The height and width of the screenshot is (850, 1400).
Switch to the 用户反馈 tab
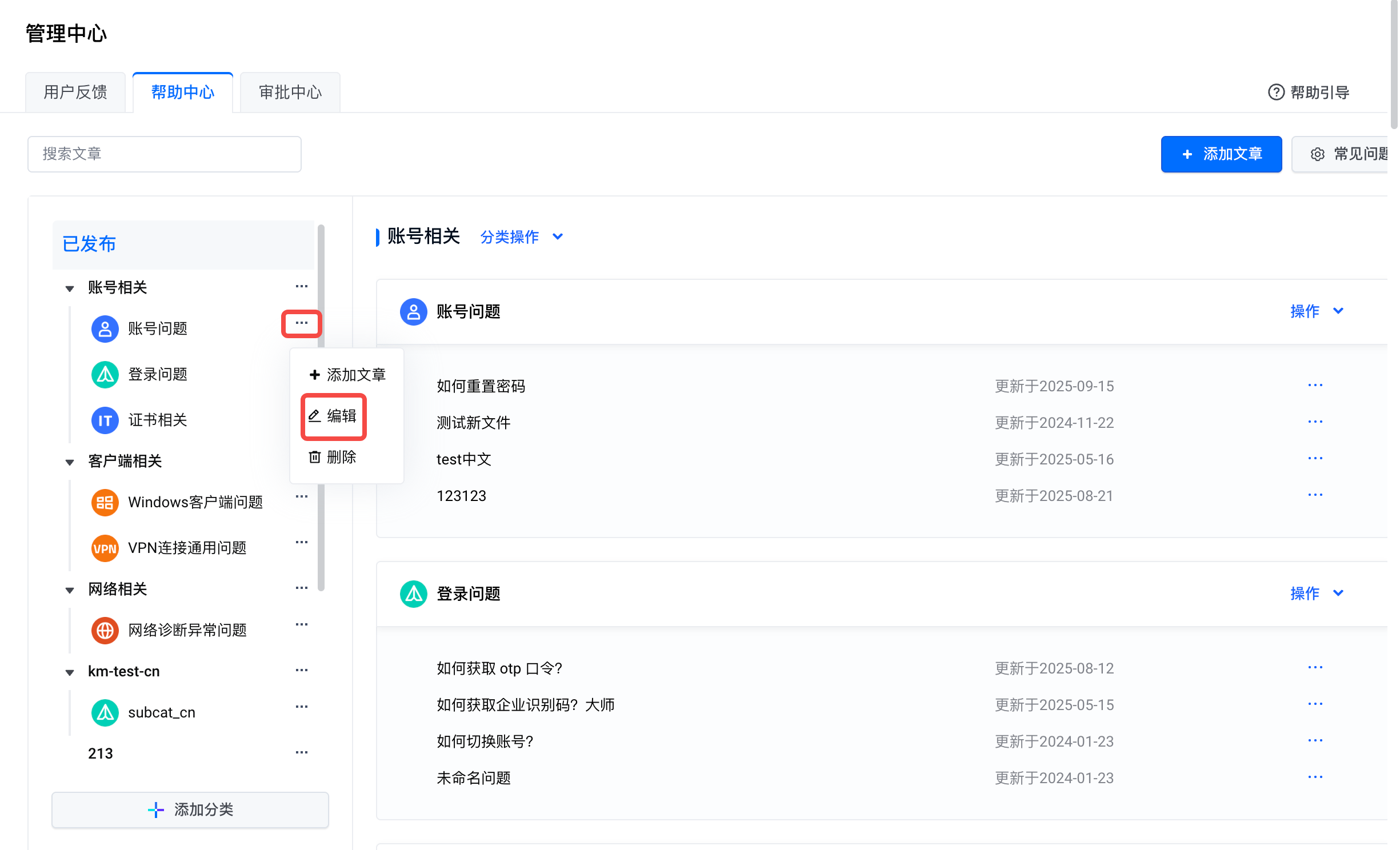tap(75, 92)
